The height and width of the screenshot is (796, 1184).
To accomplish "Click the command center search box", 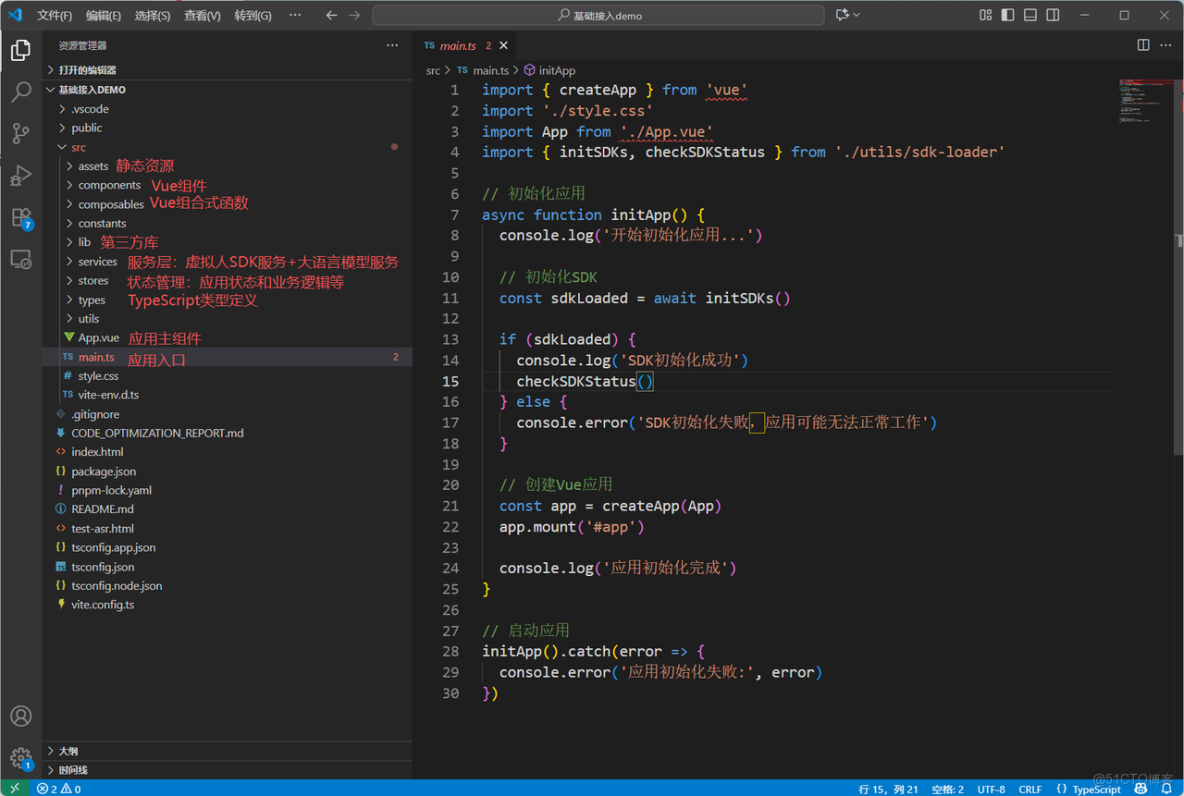I will [x=598, y=15].
